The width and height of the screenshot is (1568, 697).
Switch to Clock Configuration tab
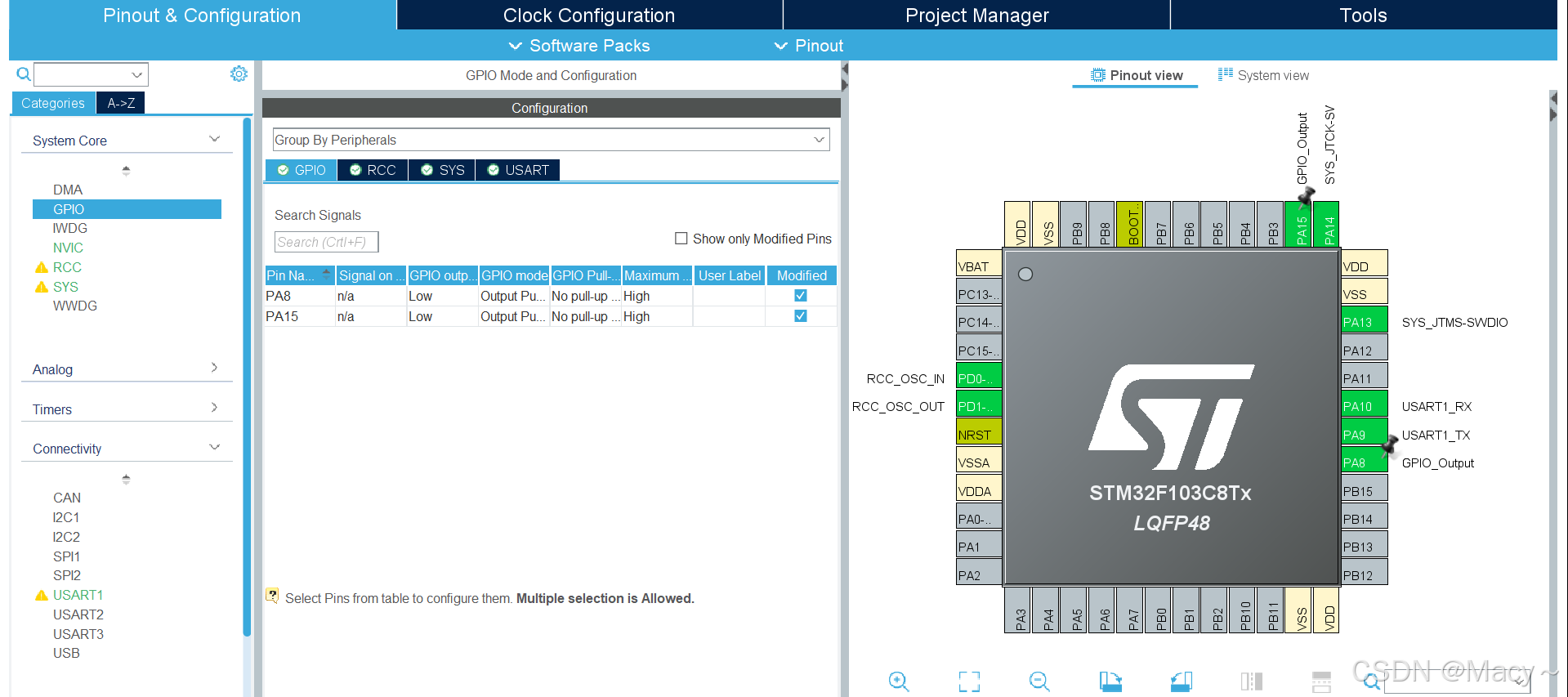tap(589, 15)
